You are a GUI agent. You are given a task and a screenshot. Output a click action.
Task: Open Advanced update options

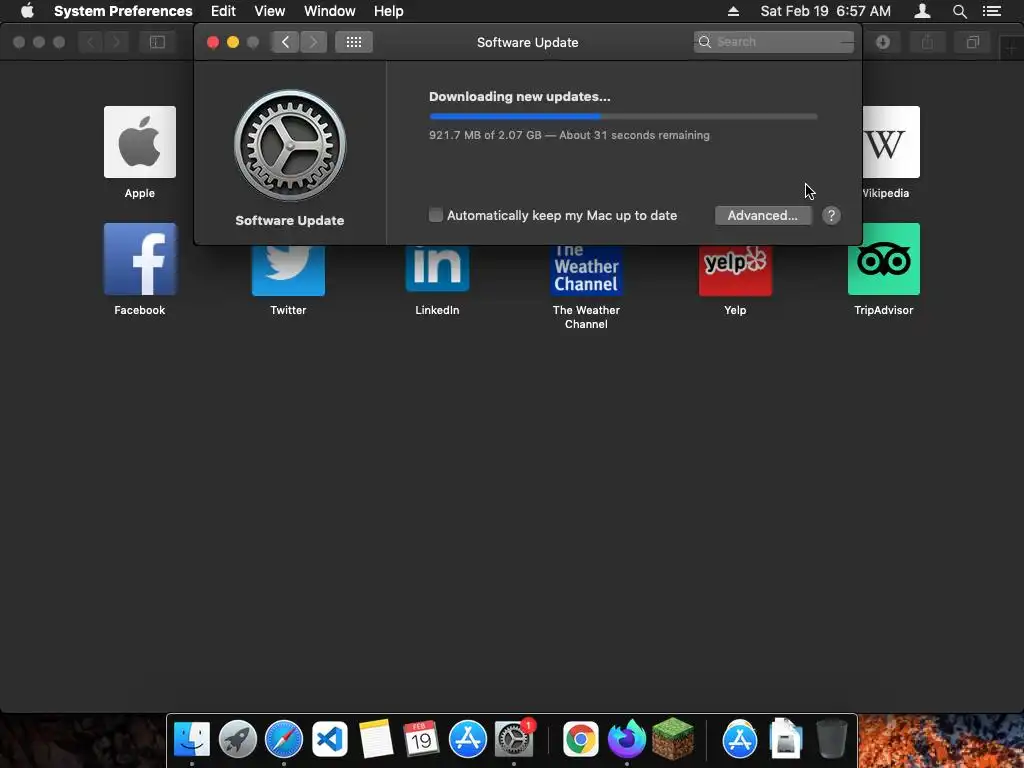(x=763, y=216)
